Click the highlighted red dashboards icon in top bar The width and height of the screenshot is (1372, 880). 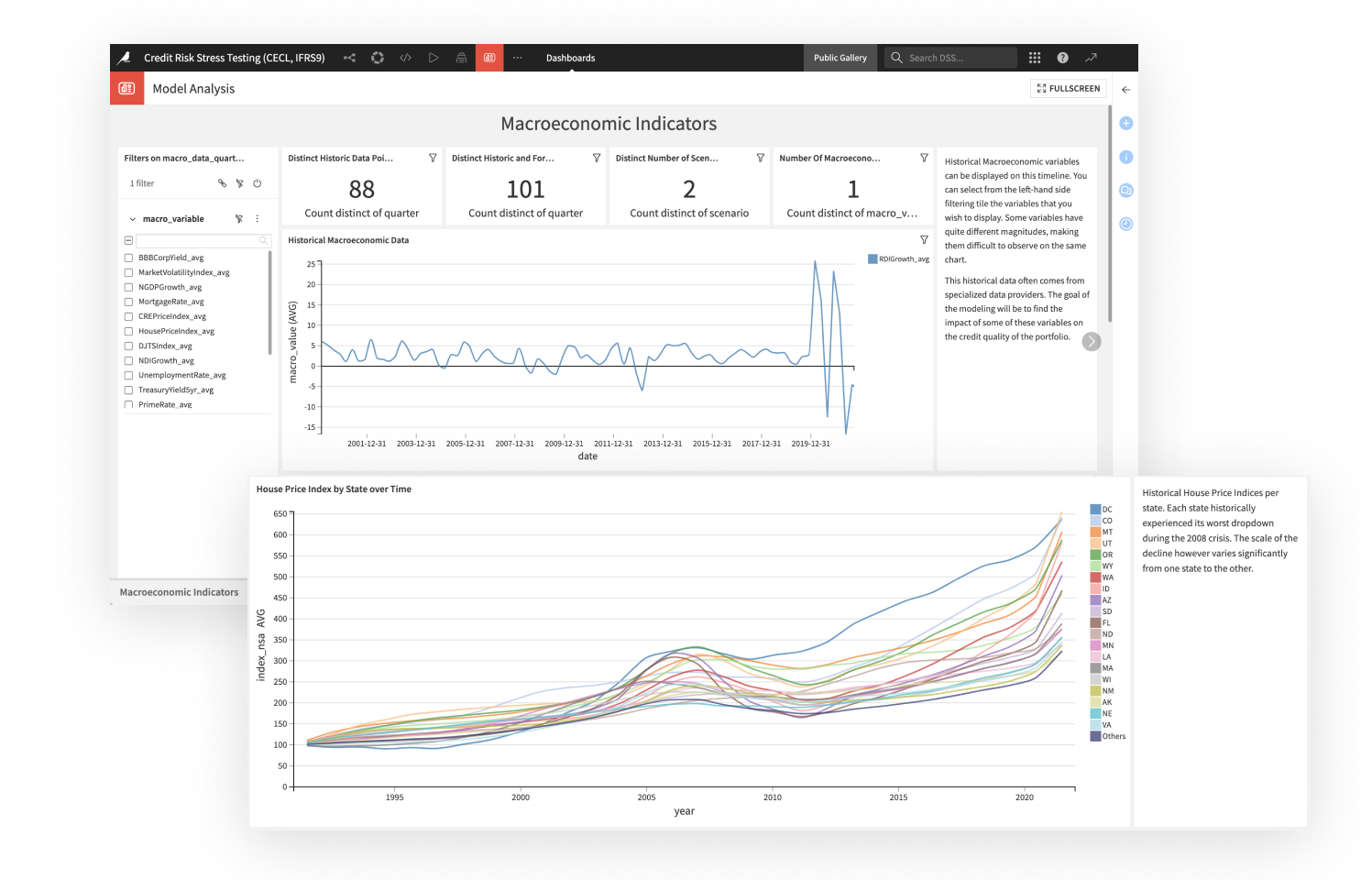point(489,58)
